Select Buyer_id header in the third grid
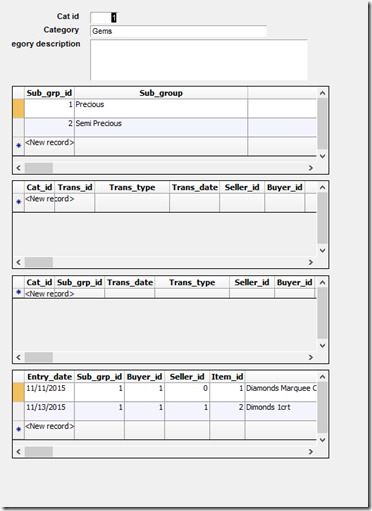Screen dimensions: 372x511 (294, 282)
